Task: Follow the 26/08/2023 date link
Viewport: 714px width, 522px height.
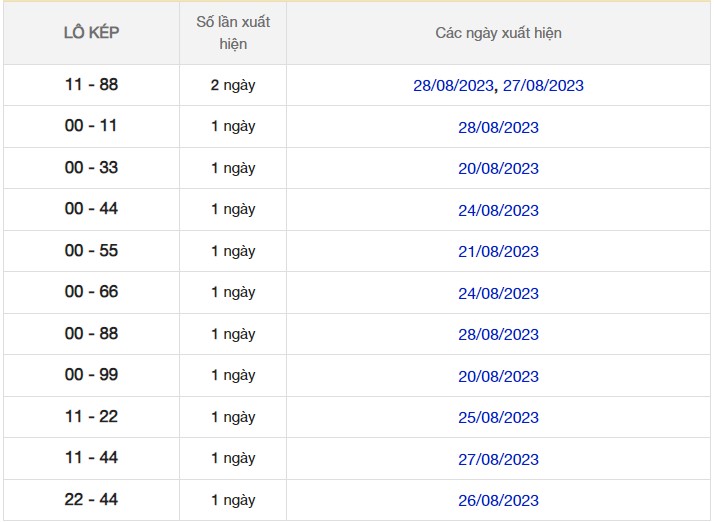Action: pyautogui.click(x=498, y=501)
